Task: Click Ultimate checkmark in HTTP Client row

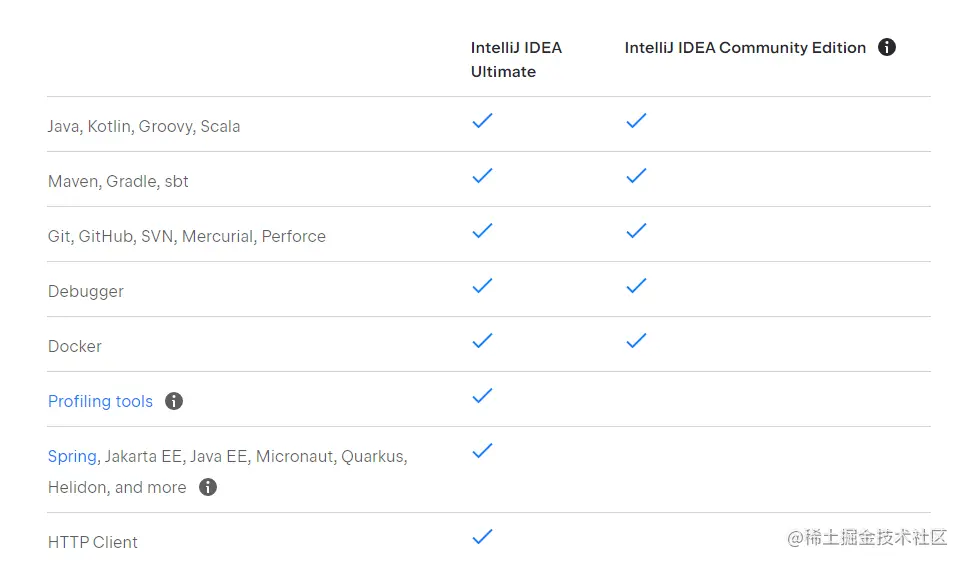Action: [482, 537]
